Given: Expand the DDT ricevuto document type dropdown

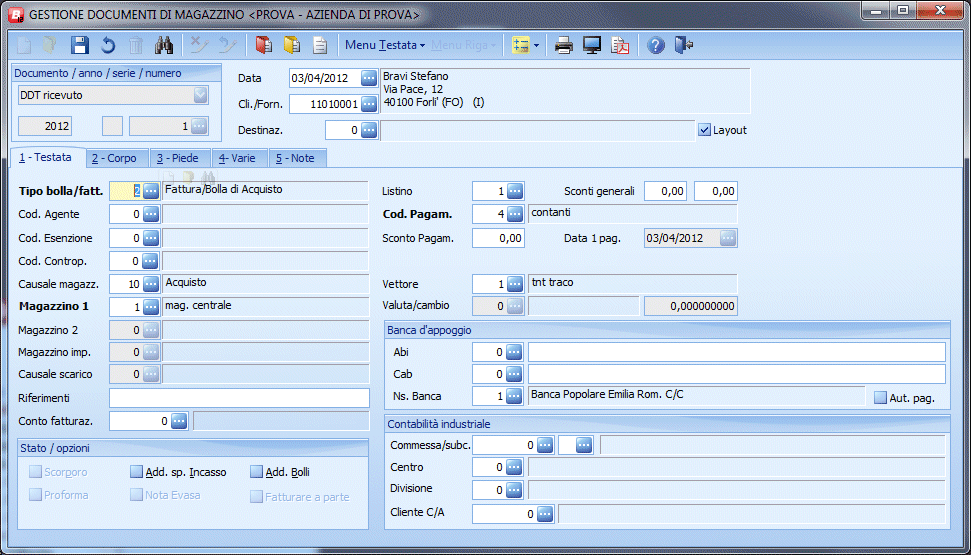Looking at the screenshot, I should [x=201, y=95].
